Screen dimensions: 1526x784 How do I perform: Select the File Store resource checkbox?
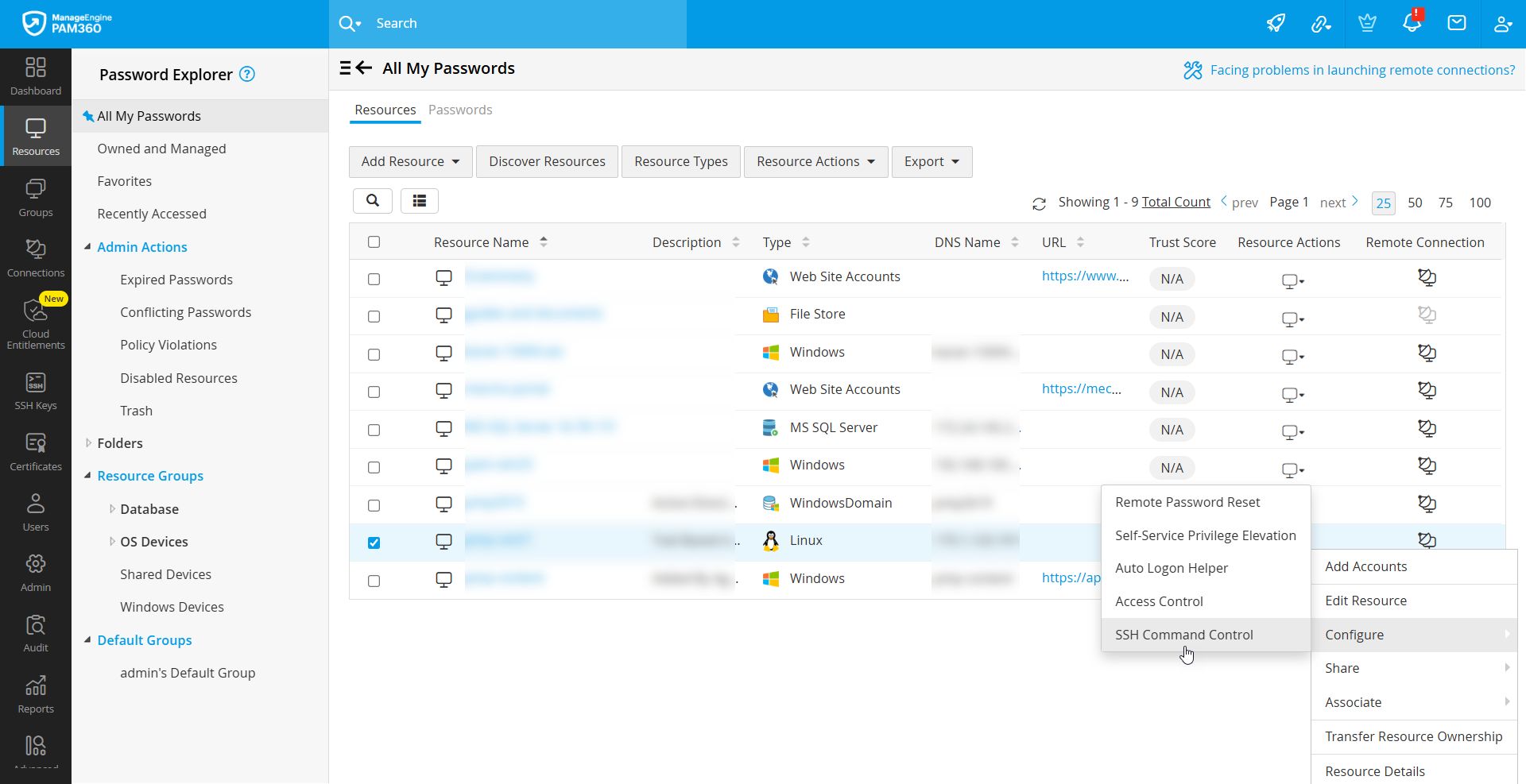[374, 317]
